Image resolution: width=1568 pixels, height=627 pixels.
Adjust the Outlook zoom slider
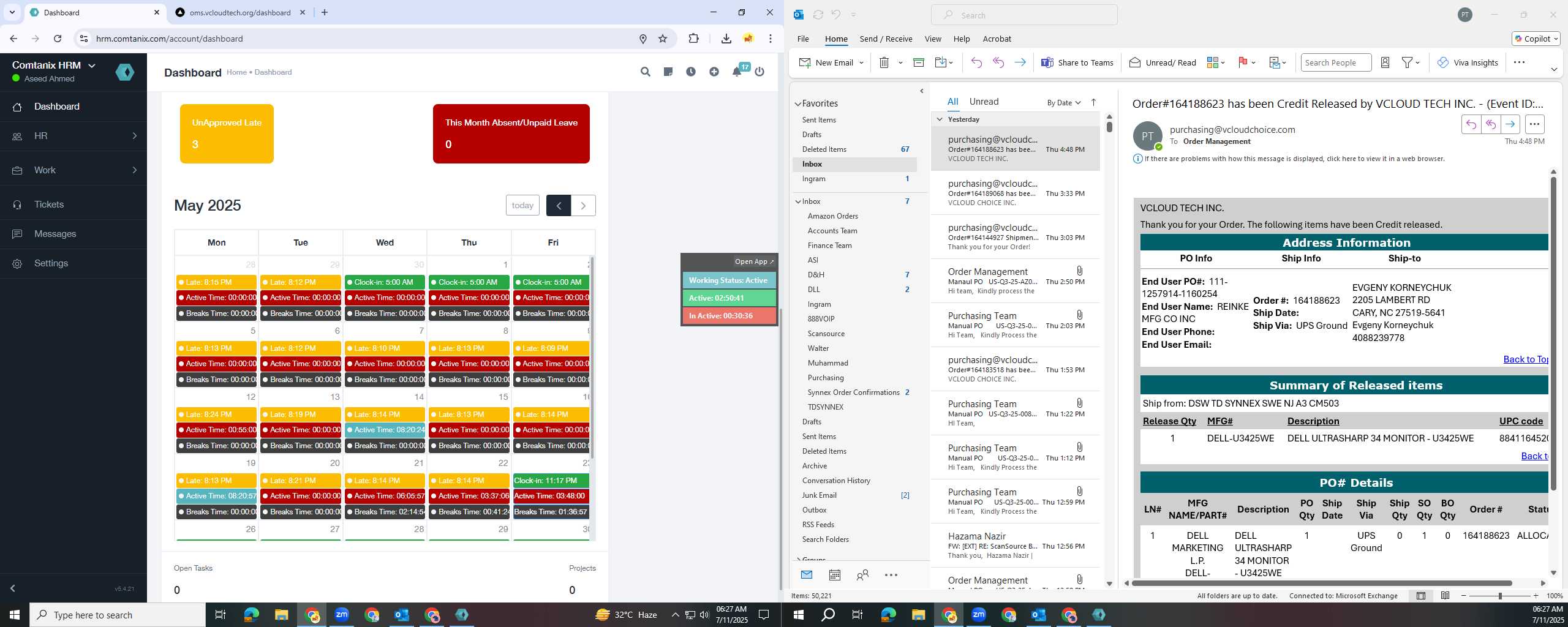pos(1500,596)
